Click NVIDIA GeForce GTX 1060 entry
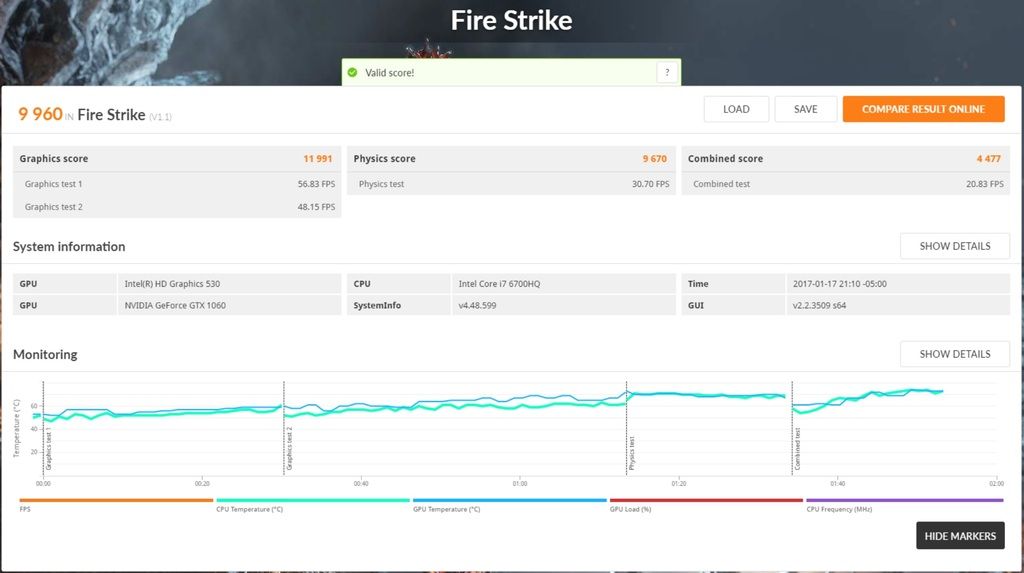The image size is (1024, 573). point(175,305)
